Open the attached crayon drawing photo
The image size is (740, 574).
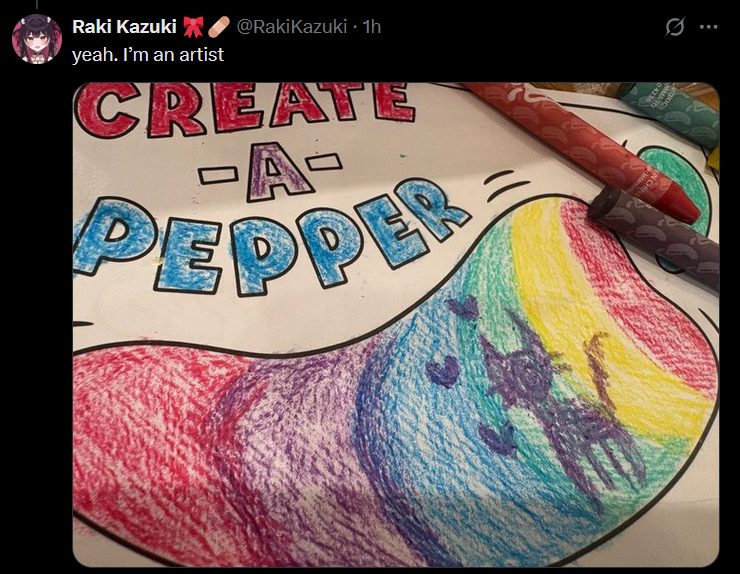pos(396,325)
